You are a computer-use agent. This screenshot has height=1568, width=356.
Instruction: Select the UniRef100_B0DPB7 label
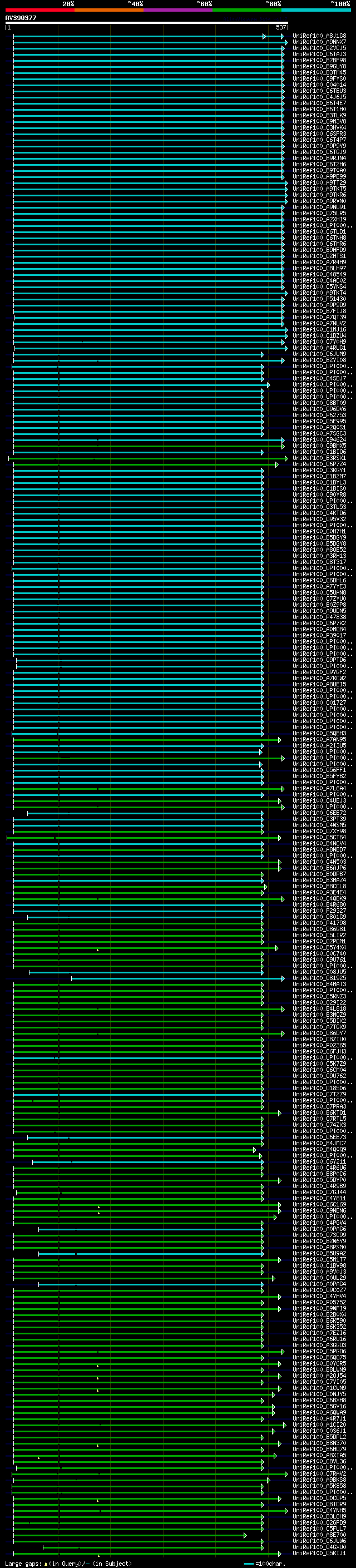point(319,874)
